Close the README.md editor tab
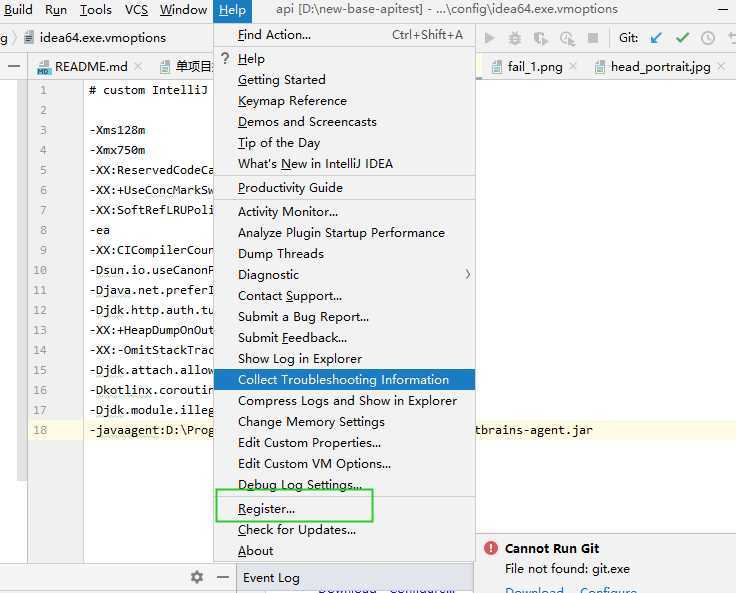736x593 pixels. [138, 67]
